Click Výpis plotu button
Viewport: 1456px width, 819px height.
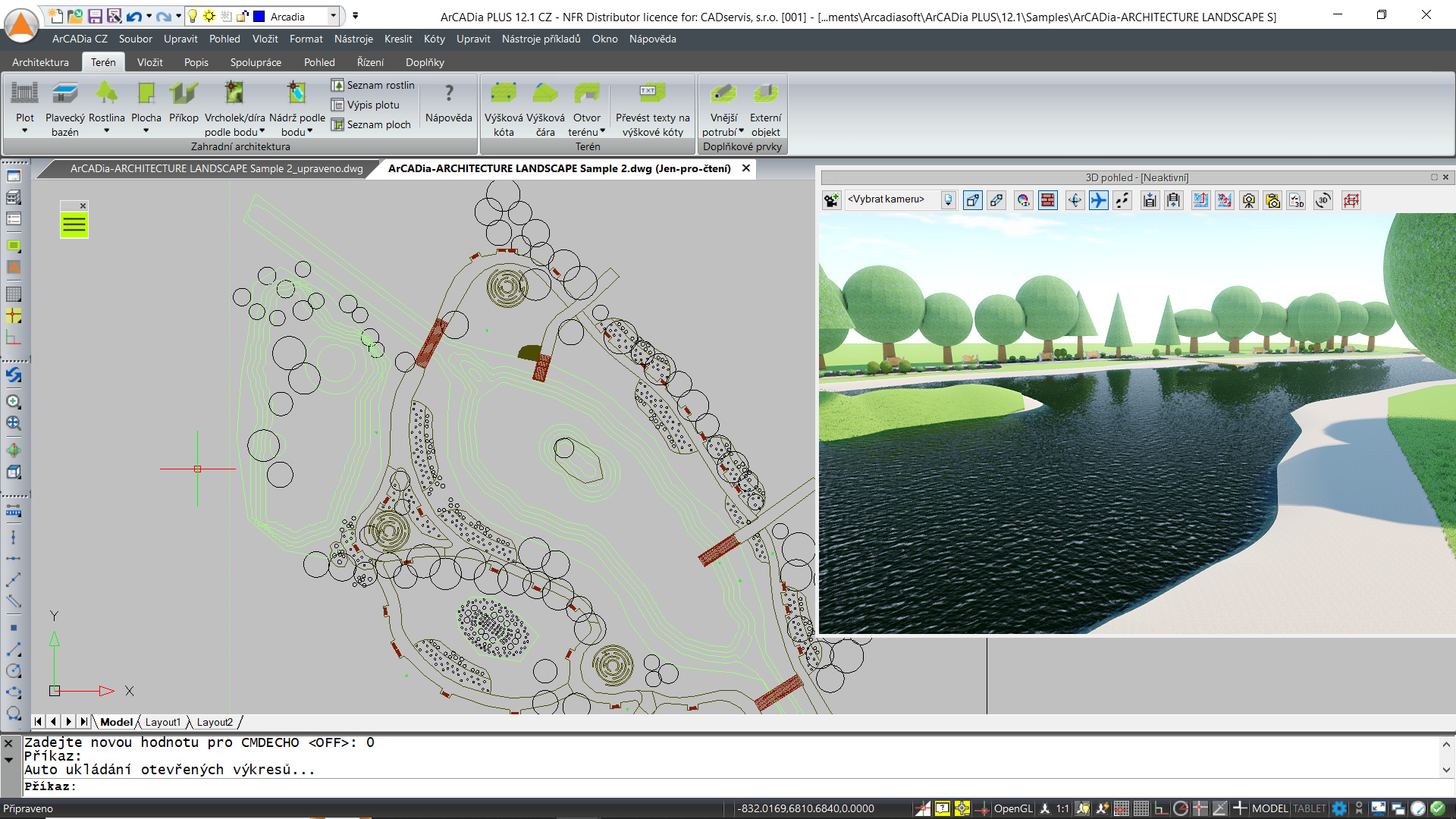click(x=366, y=105)
